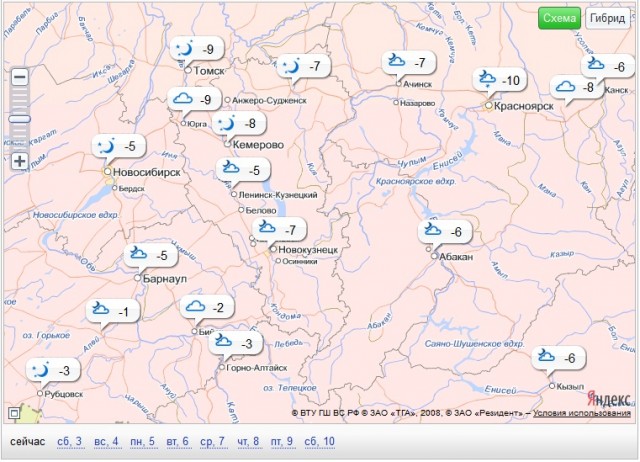640x462 pixels.
Task: Open the Условия использования link
Action: coord(582,413)
